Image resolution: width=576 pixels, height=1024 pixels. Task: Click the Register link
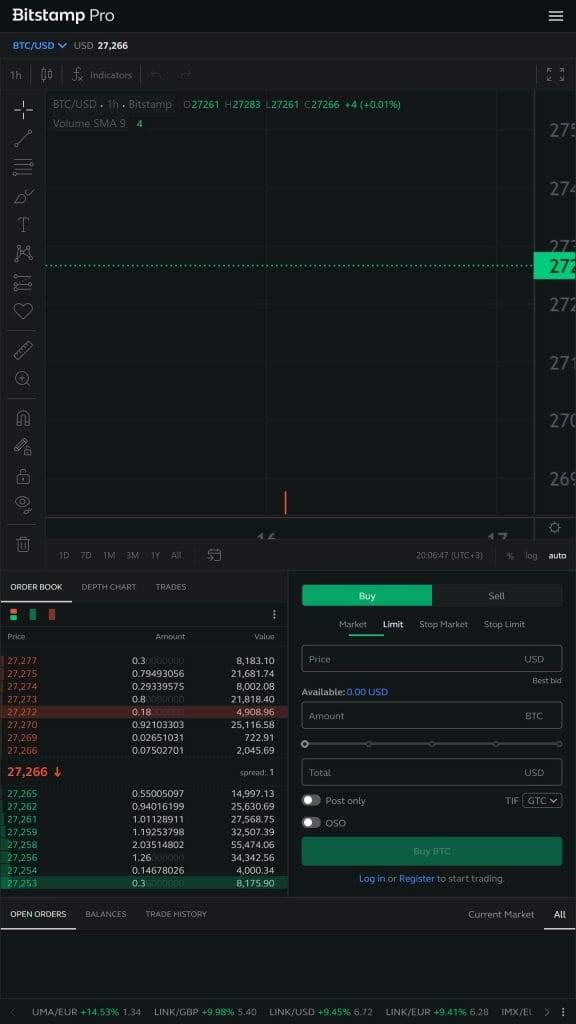[x=417, y=878]
